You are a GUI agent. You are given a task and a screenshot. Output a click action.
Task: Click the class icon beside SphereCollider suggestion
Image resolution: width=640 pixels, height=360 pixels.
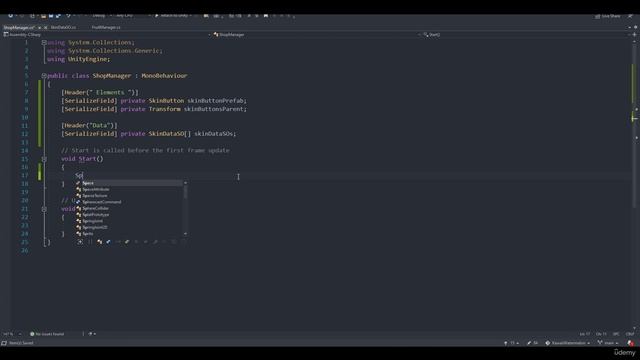(x=78, y=208)
